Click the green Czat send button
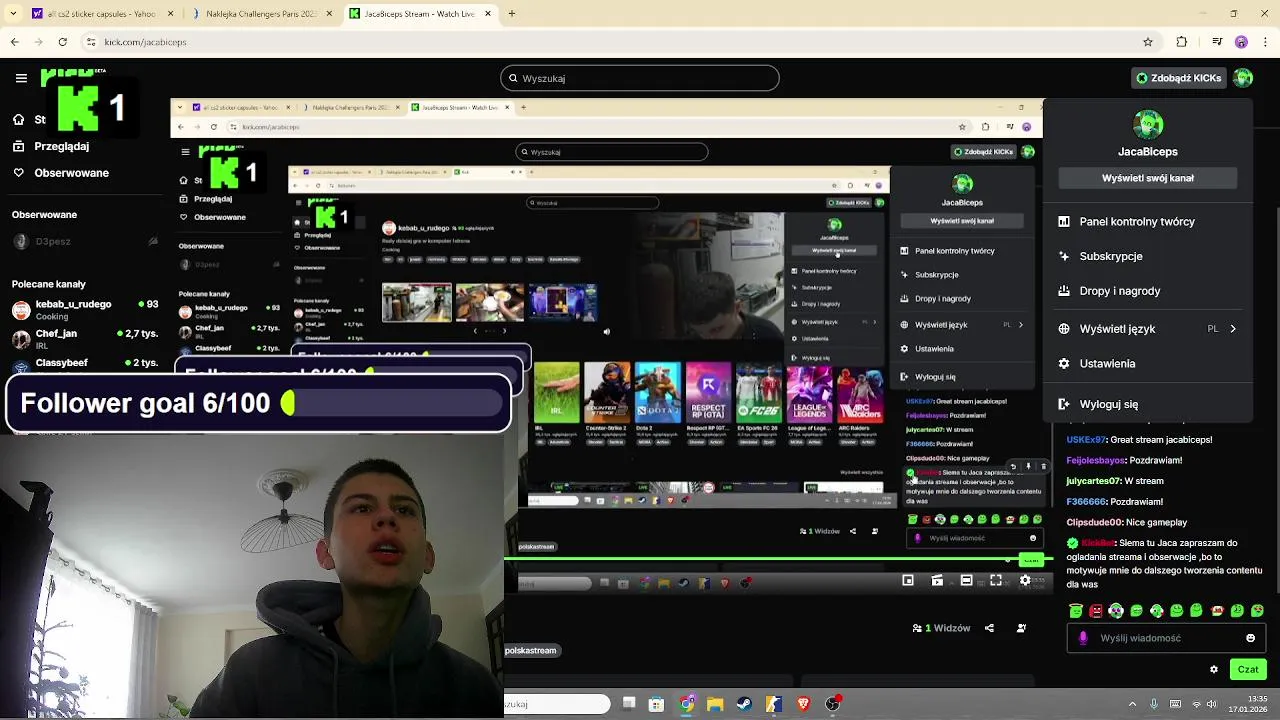Viewport: 1280px width, 720px height. (1248, 670)
